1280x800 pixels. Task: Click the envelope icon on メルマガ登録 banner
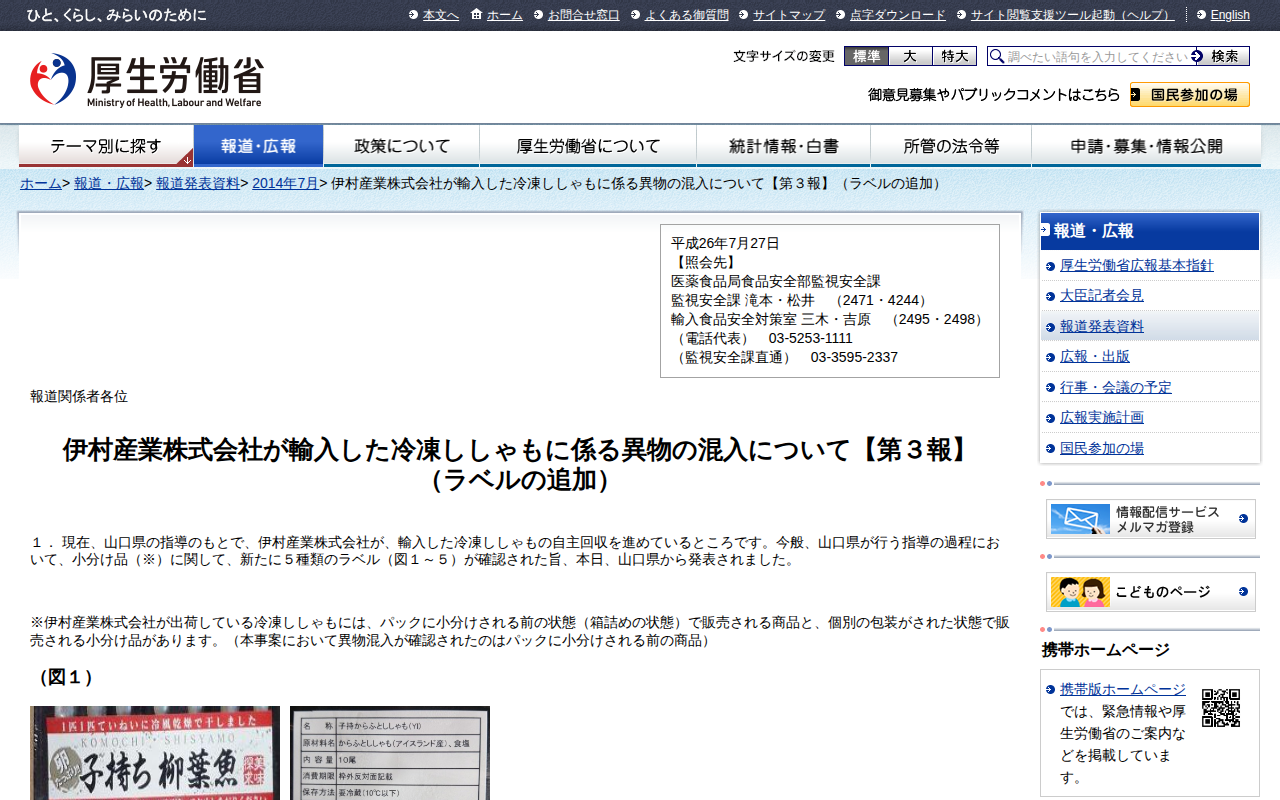click(1080, 519)
